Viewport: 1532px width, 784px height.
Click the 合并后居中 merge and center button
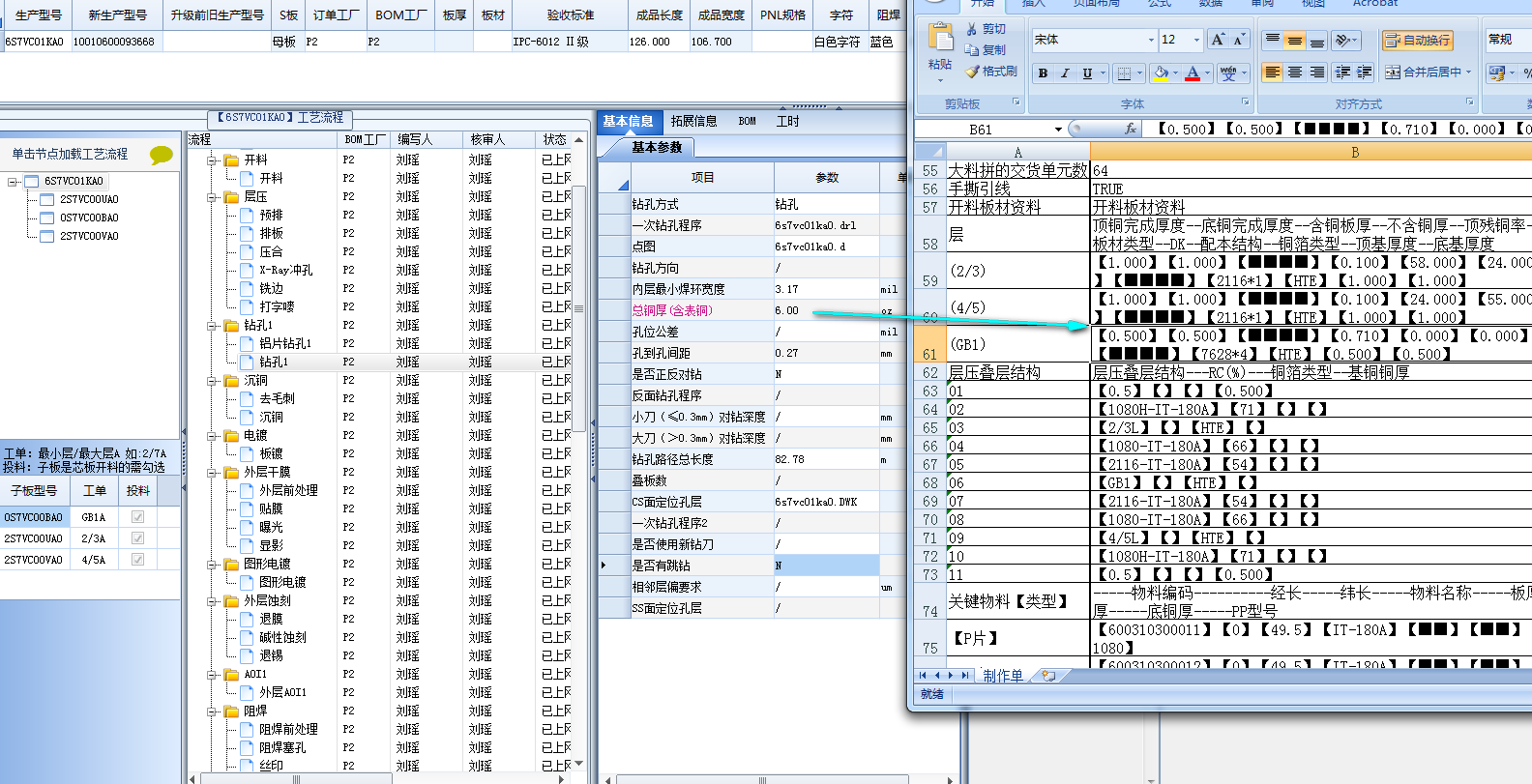1422,73
